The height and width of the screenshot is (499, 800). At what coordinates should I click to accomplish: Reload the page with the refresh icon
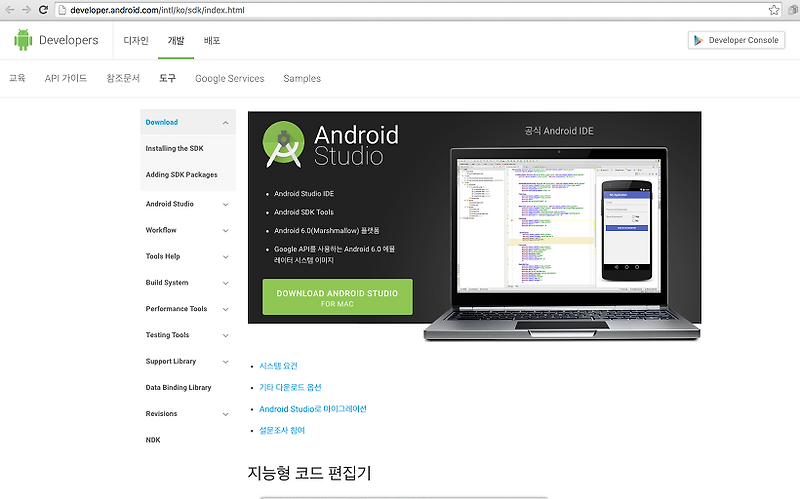coord(44,10)
